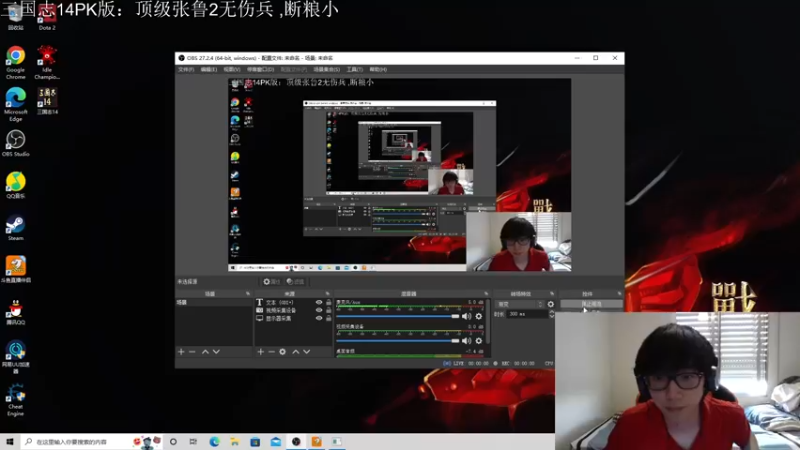Lock the 文本 source
Image resolution: width=800 pixels, height=450 pixels.
(329, 303)
